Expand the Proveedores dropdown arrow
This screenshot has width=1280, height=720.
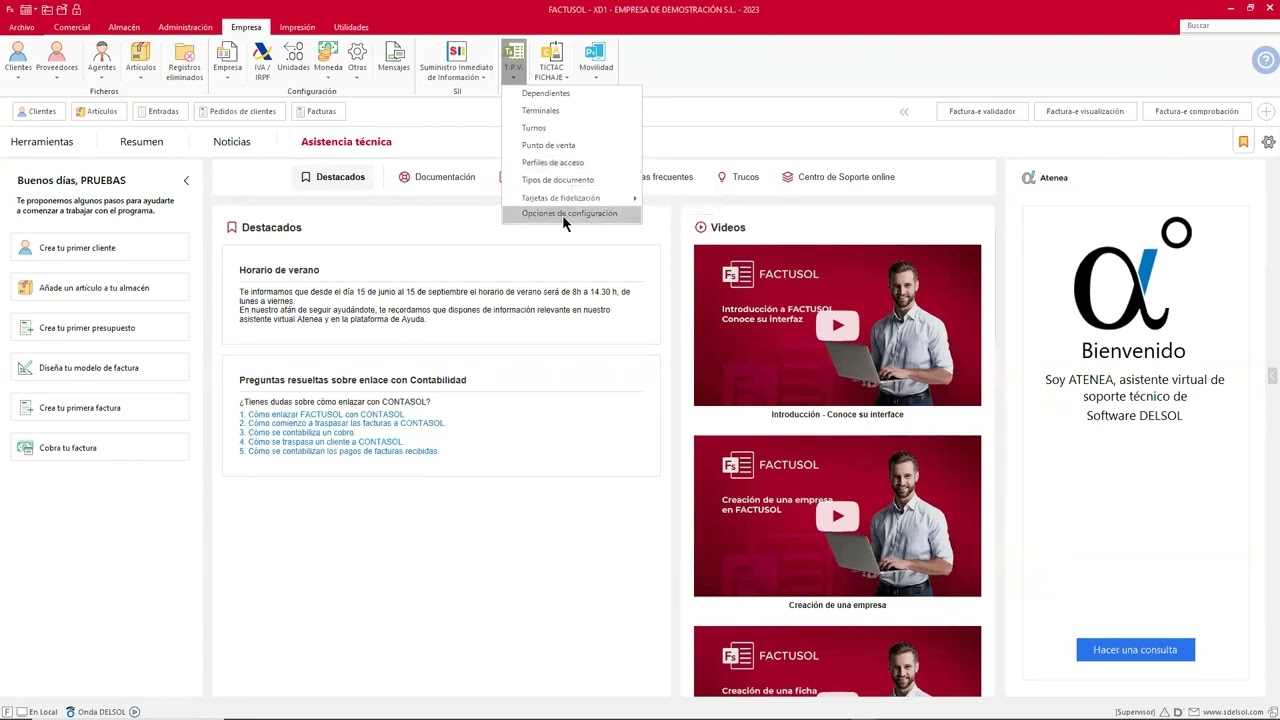pyautogui.click(x=56, y=77)
